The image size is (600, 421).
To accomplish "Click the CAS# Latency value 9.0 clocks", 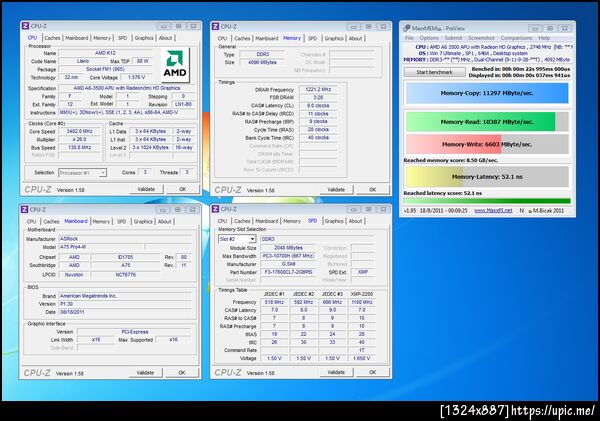I will (x=318, y=106).
